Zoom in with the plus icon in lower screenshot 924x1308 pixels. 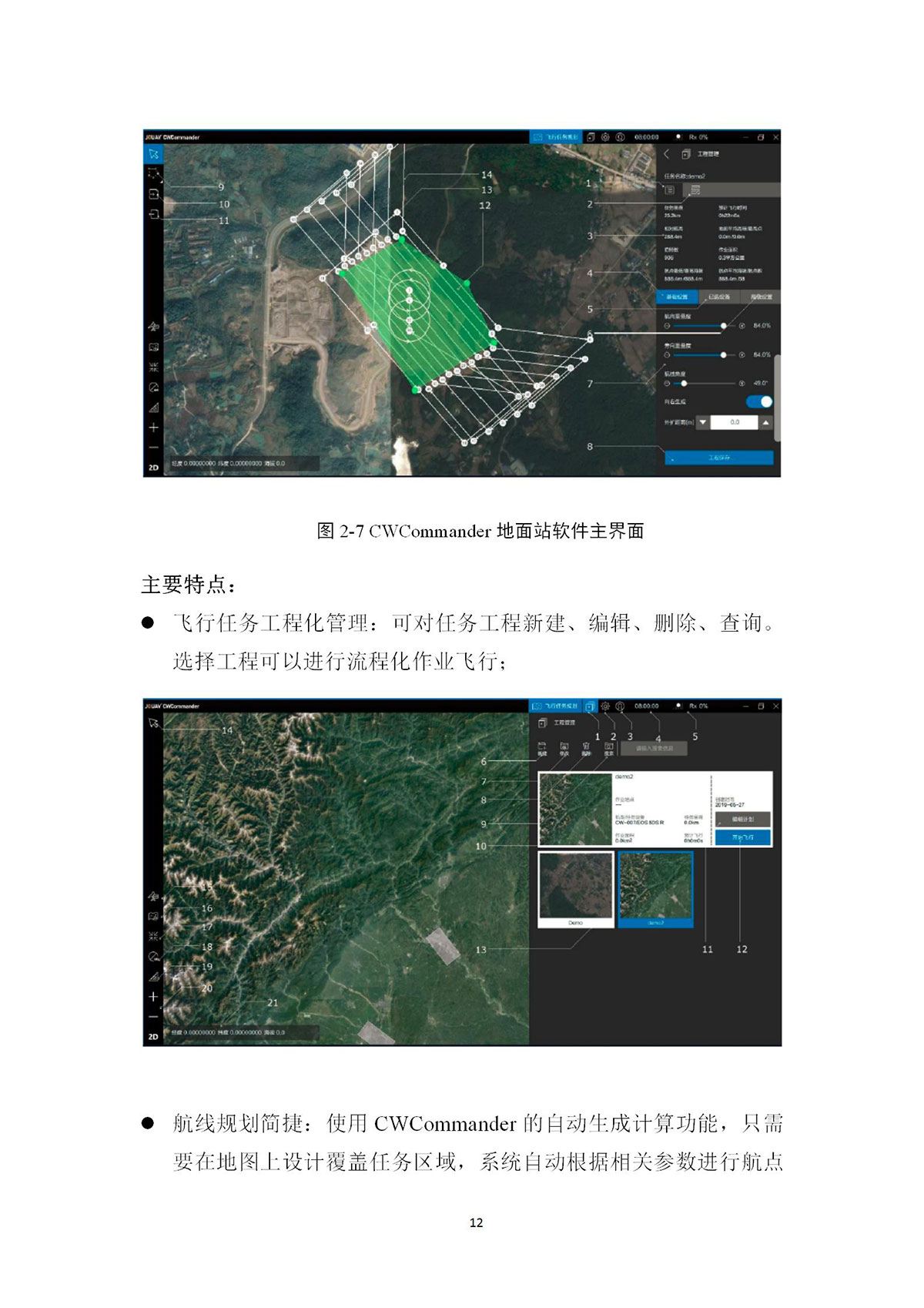coord(153,997)
